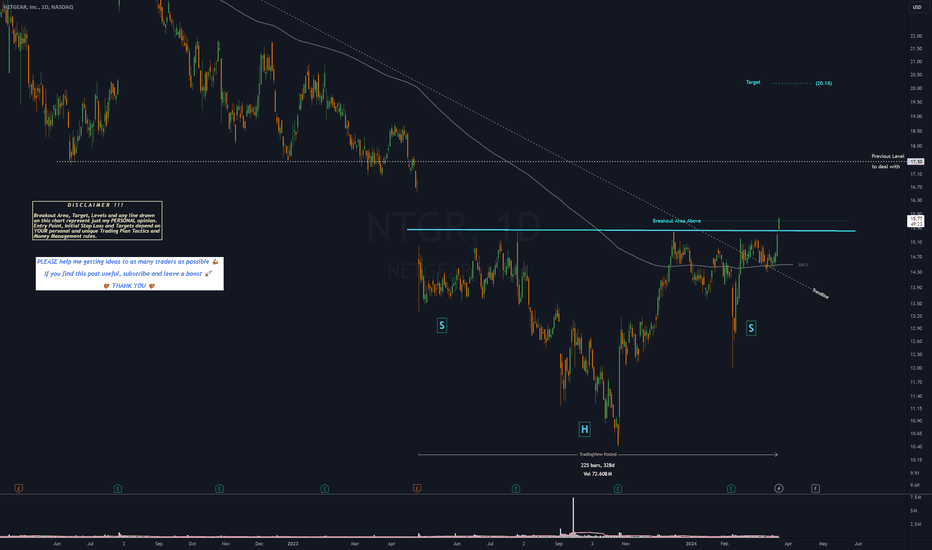Click the Oct label on the time axis
932x550 pixels.
[192, 543]
